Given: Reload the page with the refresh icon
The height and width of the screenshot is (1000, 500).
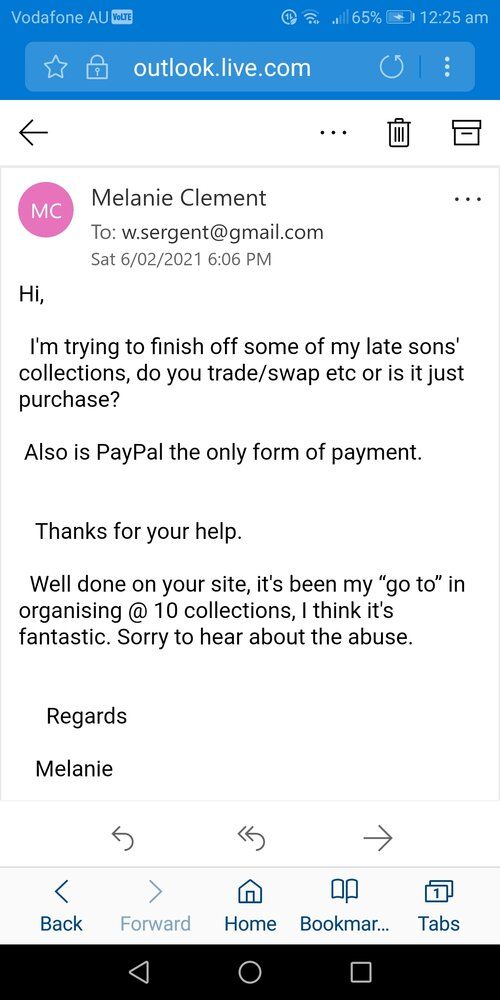Looking at the screenshot, I should pos(392,68).
